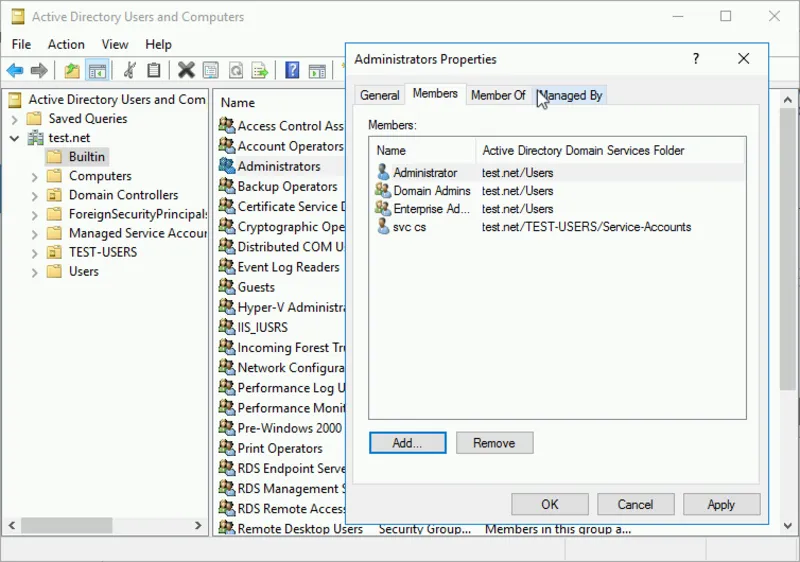
Task: Select the svc cs member entry
Action: 409,227
